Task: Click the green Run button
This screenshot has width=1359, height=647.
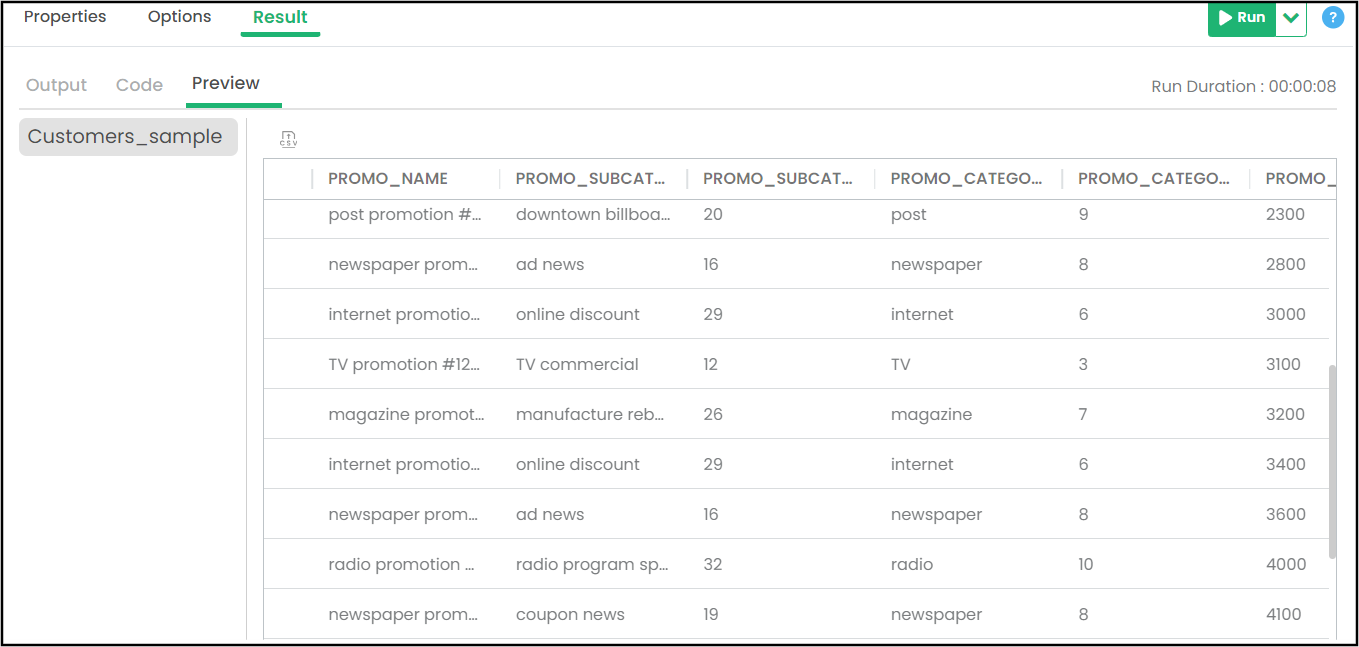Action: tap(1242, 18)
